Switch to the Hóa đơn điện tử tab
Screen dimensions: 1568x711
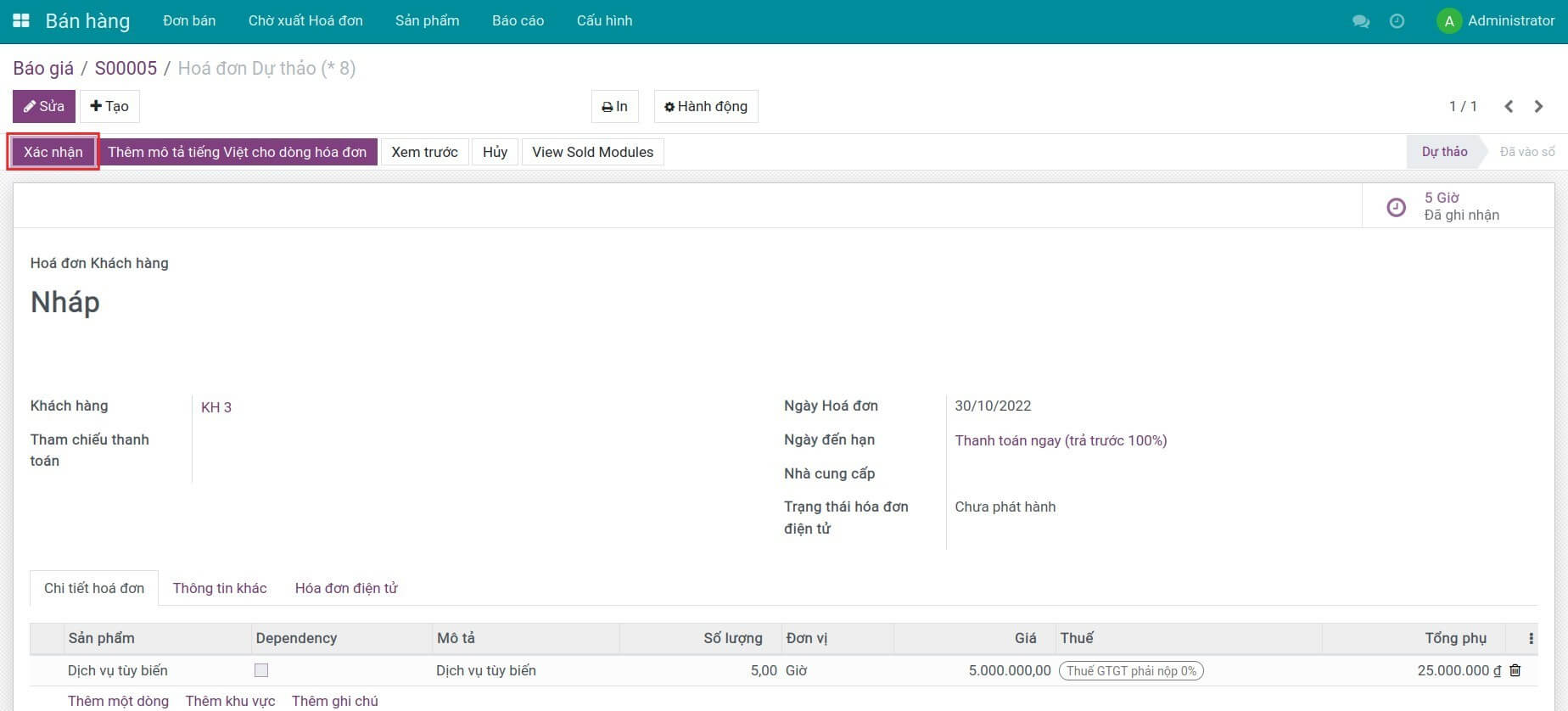point(345,588)
